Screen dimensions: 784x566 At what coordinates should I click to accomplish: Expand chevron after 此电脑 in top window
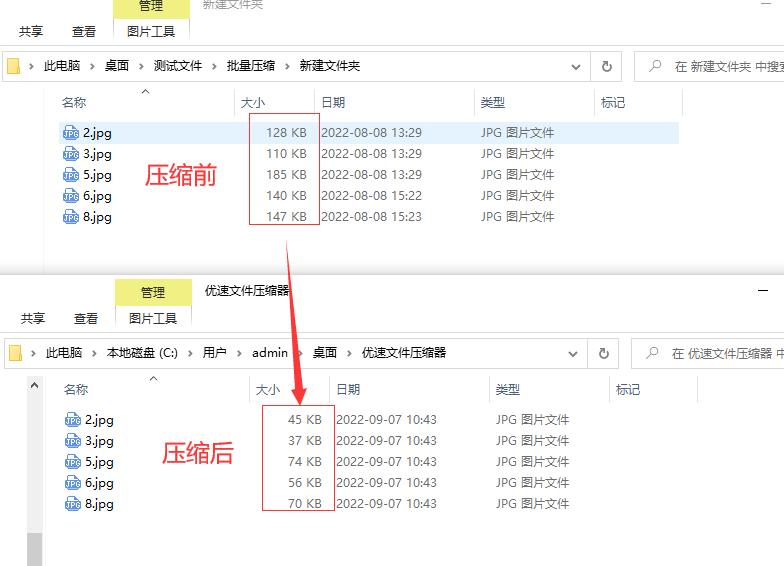pyautogui.click(x=92, y=66)
